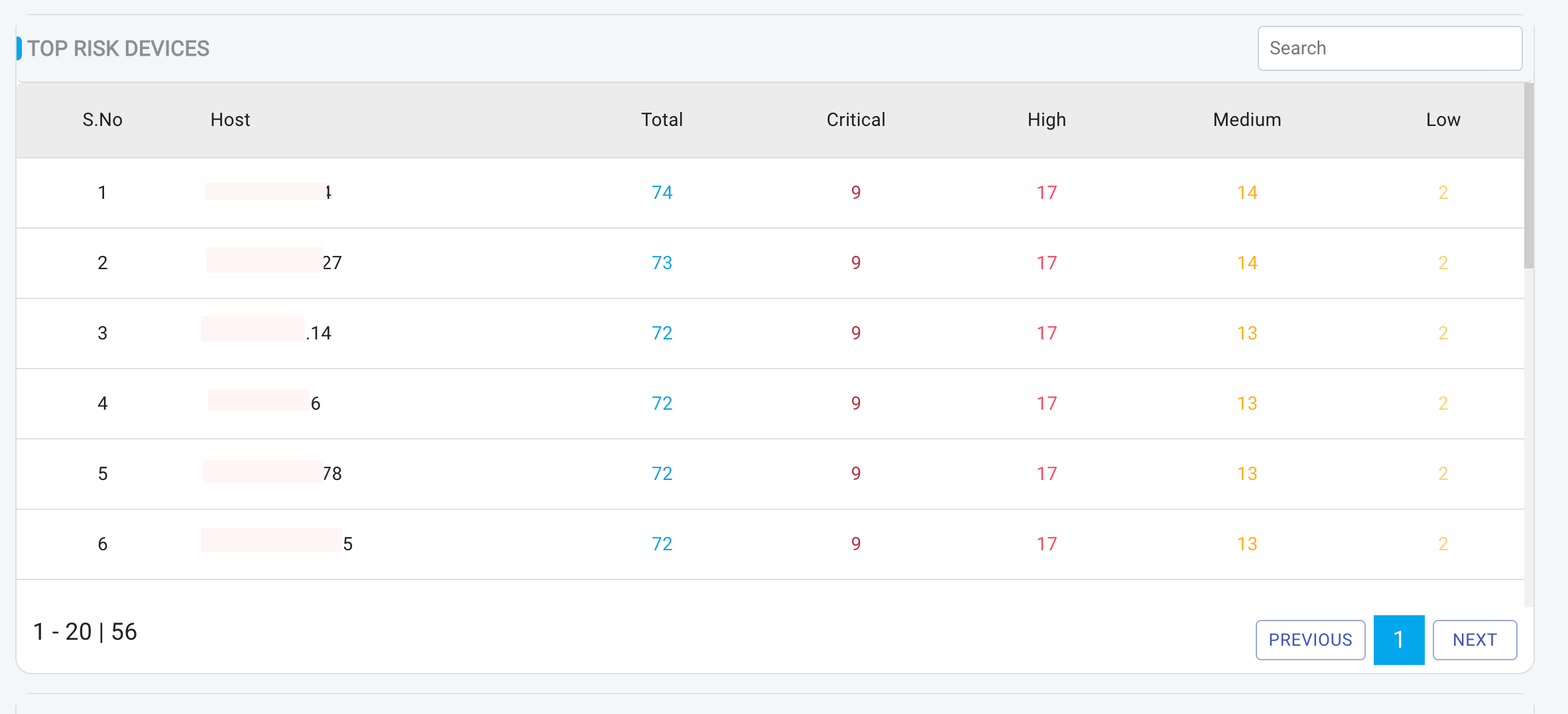Viewport: 1568px width, 714px height.
Task: Open total count 73 for row 2
Action: [662, 263]
